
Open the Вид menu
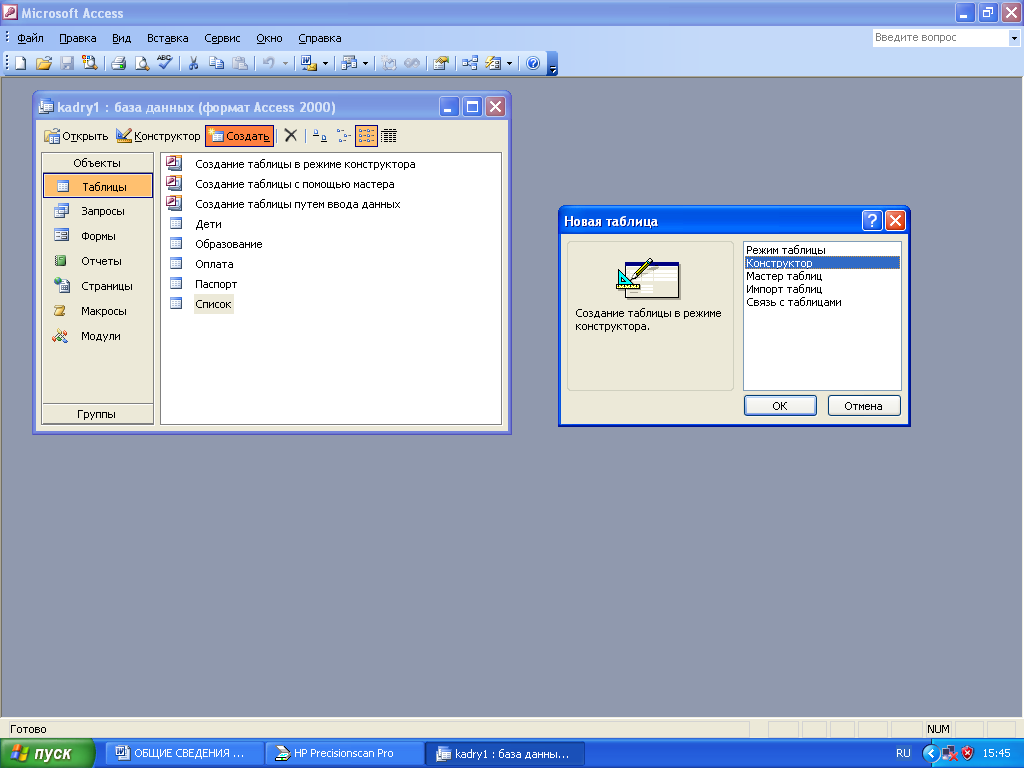(x=121, y=38)
